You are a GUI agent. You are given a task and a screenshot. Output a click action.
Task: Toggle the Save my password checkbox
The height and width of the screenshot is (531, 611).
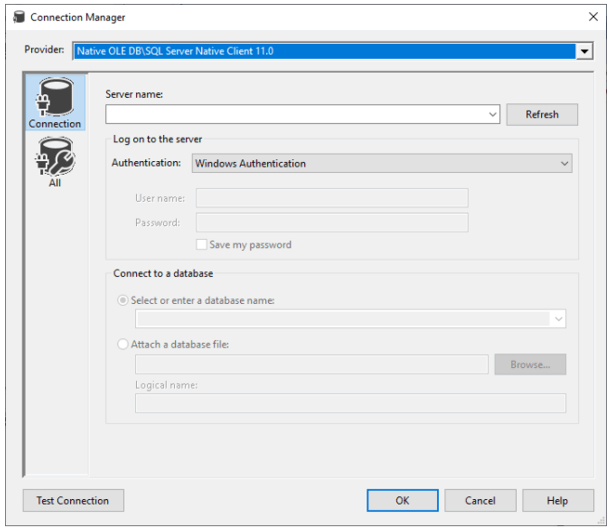[x=202, y=244]
